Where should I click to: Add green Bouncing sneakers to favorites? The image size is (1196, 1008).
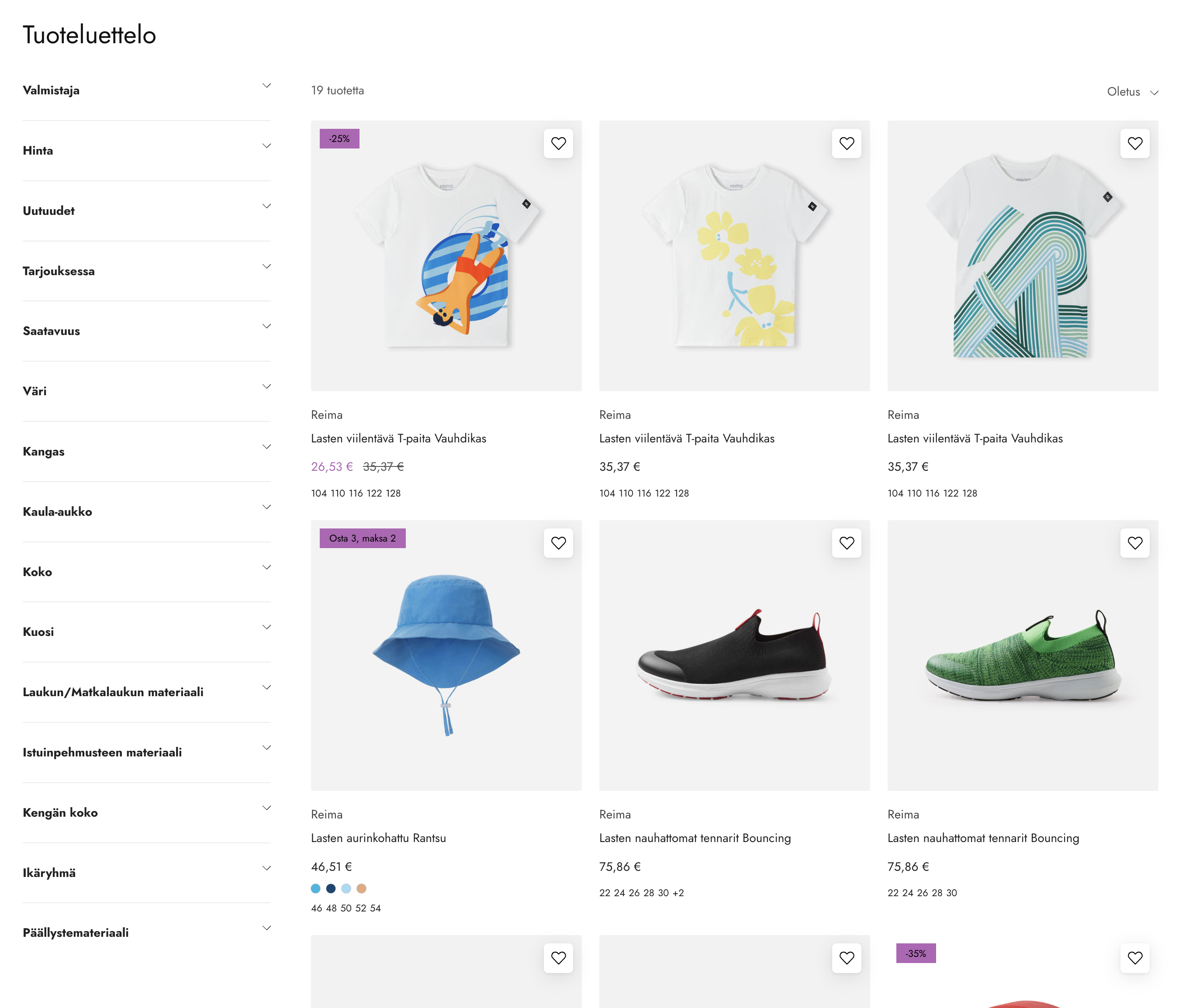pos(1135,543)
